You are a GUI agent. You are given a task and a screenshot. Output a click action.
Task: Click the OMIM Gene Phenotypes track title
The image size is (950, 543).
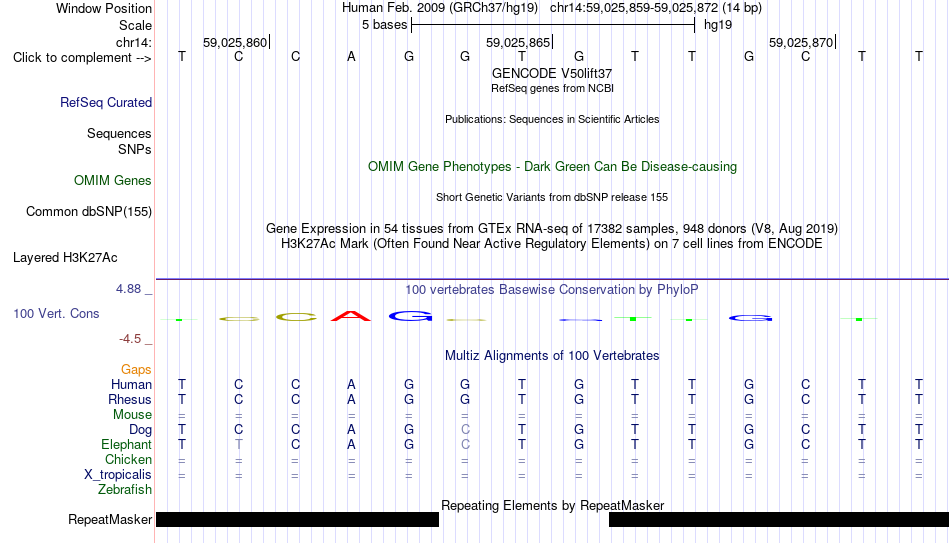click(x=553, y=167)
